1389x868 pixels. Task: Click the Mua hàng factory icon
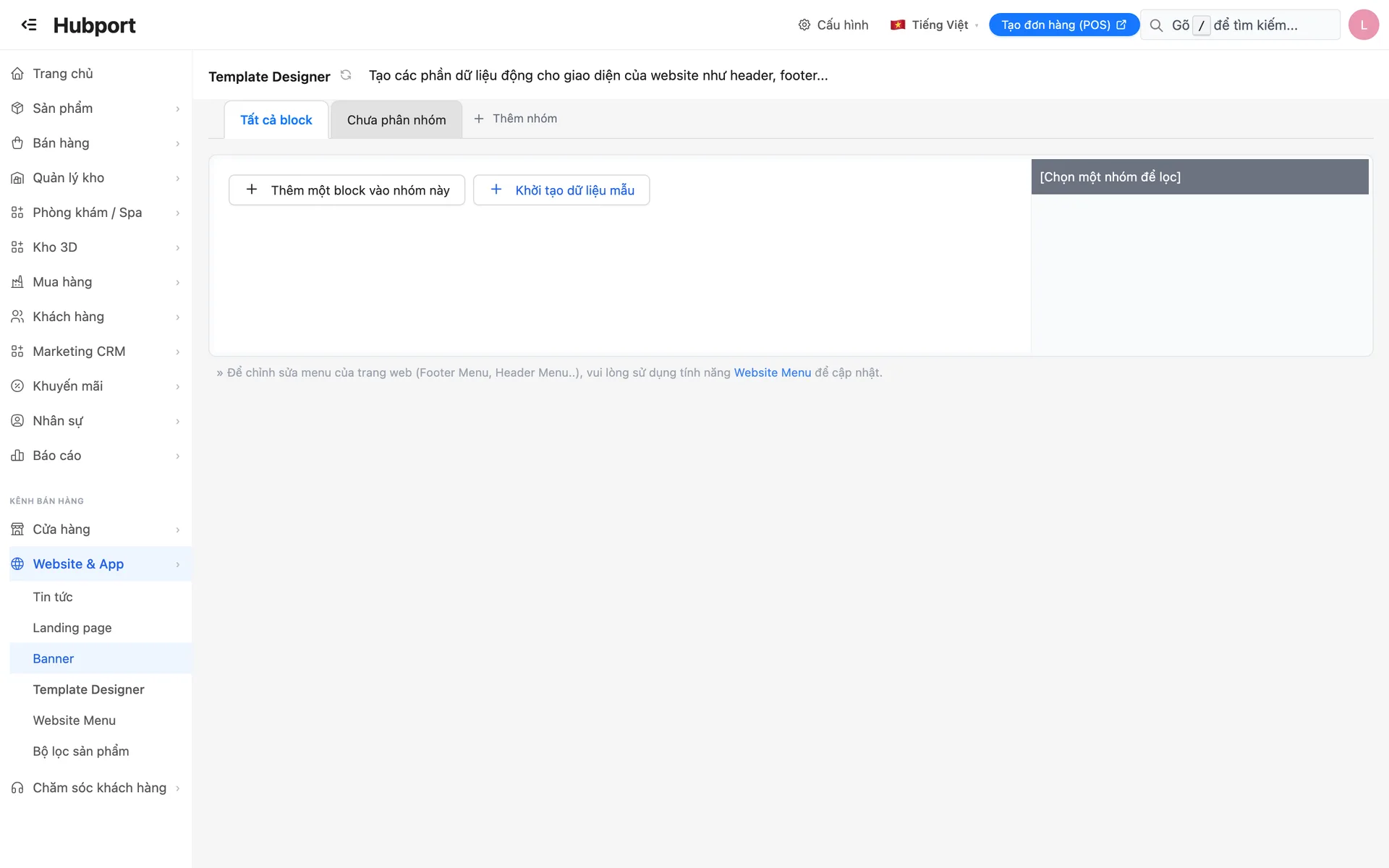(17, 282)
